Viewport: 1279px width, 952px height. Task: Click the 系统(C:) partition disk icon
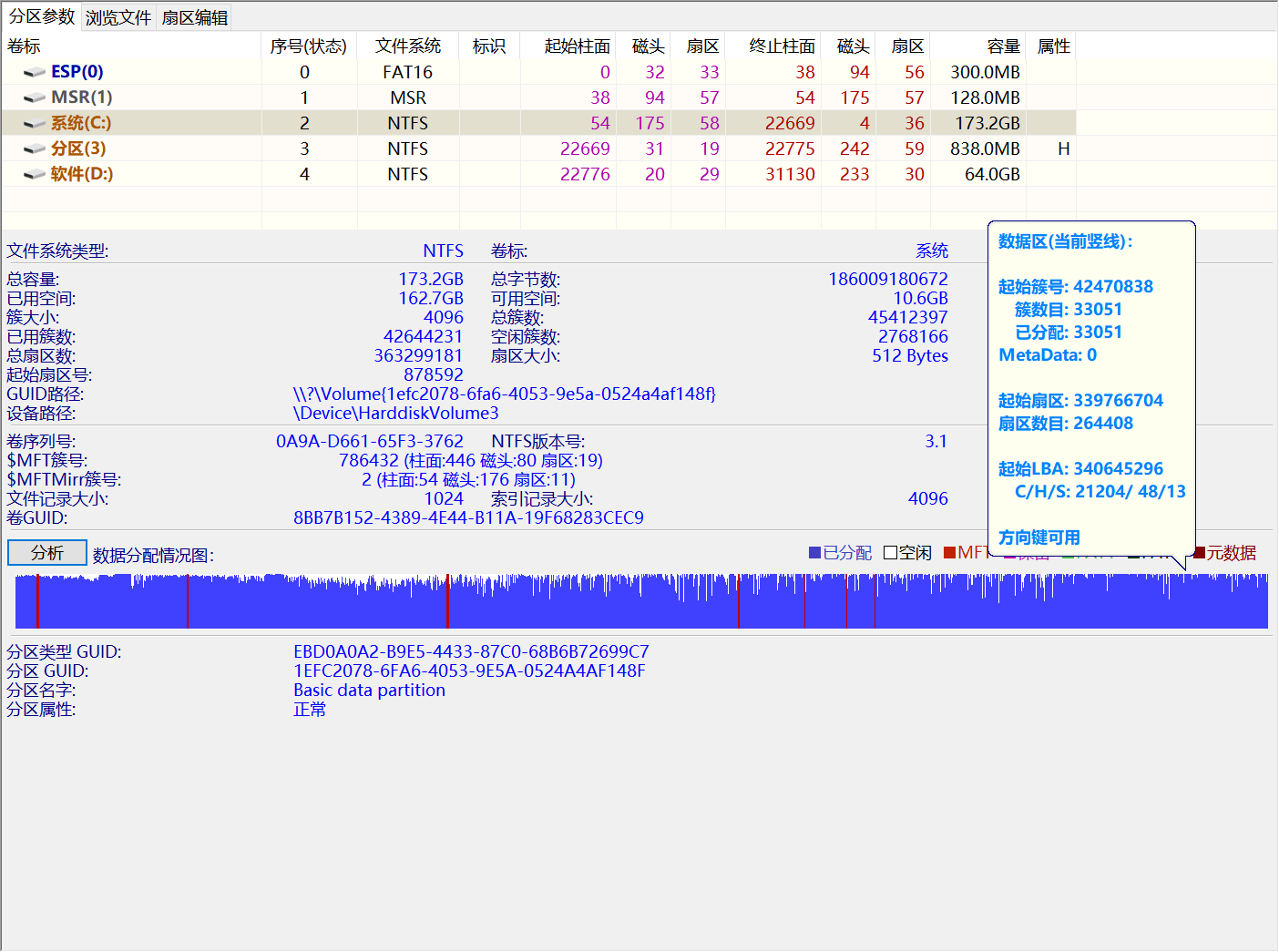pos(34,122)
